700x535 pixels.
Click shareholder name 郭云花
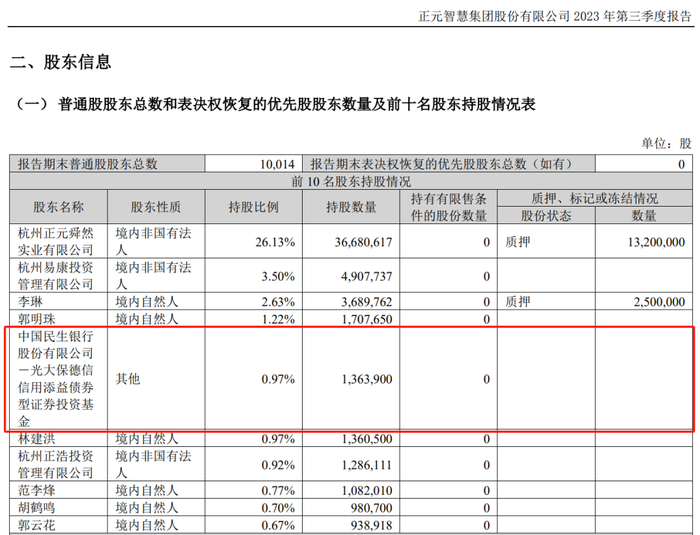pyautogui.click(x=37, y=525)
